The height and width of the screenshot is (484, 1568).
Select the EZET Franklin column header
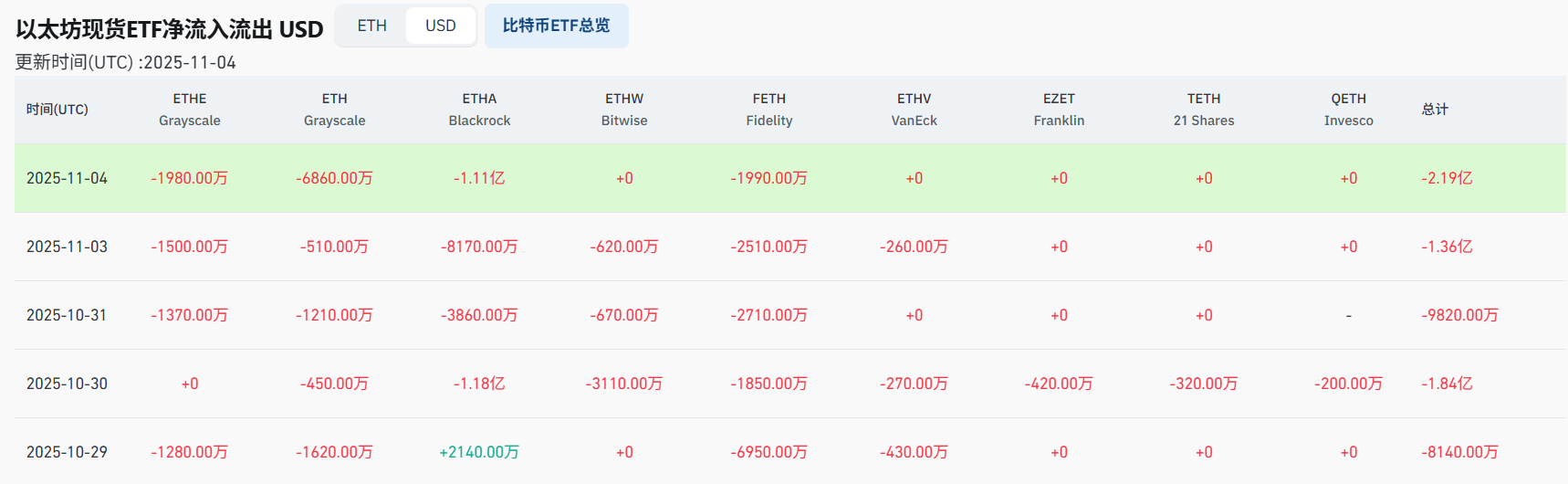click(1059, 110)
